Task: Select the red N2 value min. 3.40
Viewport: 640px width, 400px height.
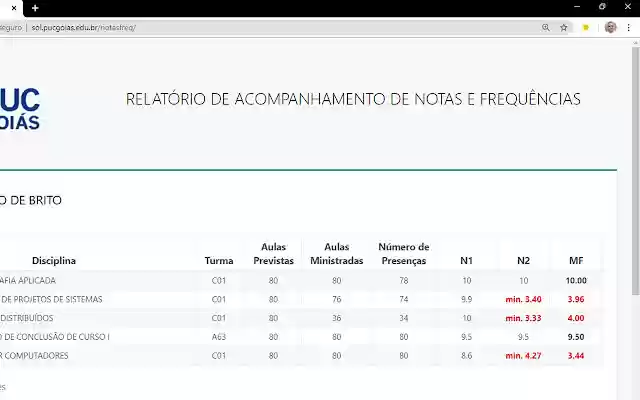Action: click(523, 299)
